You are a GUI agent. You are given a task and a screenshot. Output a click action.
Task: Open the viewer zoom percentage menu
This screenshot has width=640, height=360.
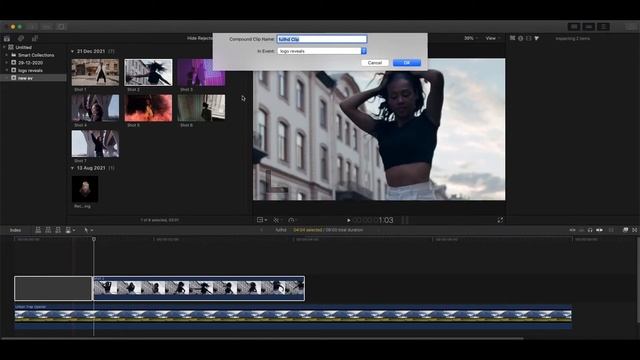pyautogui.click(x=470, y=38)
